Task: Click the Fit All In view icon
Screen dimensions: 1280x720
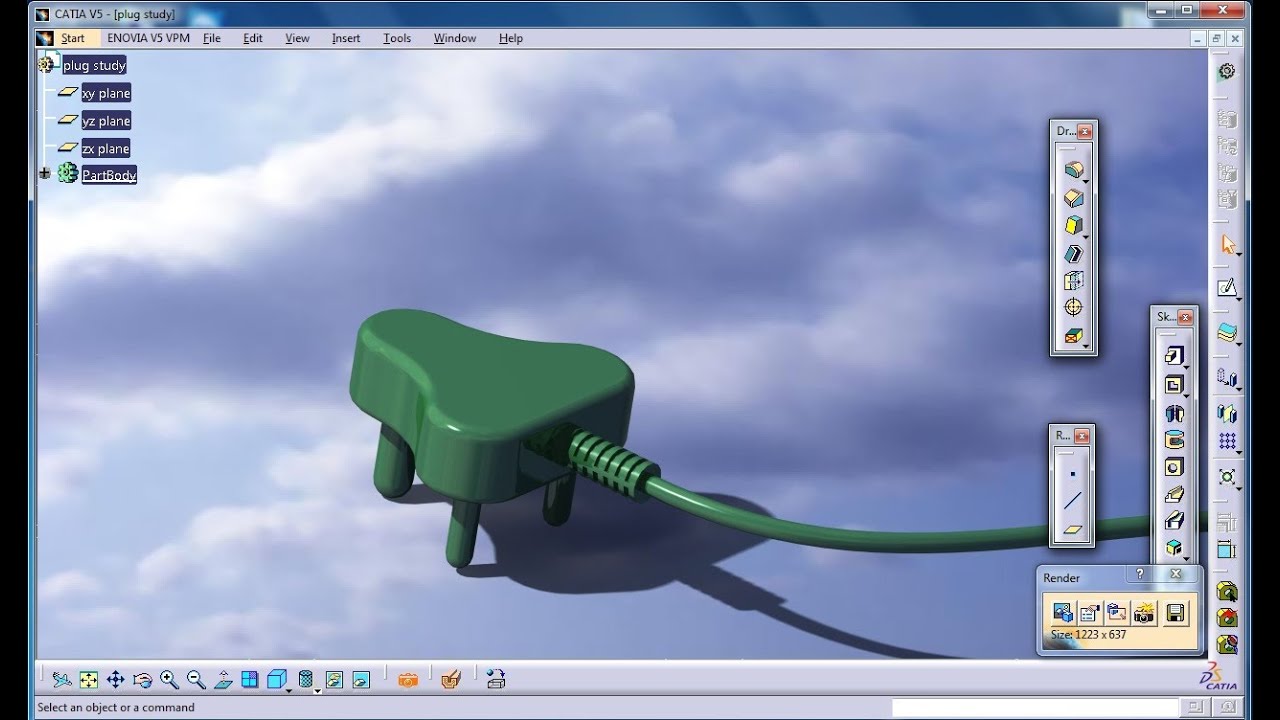Action: 89,680
